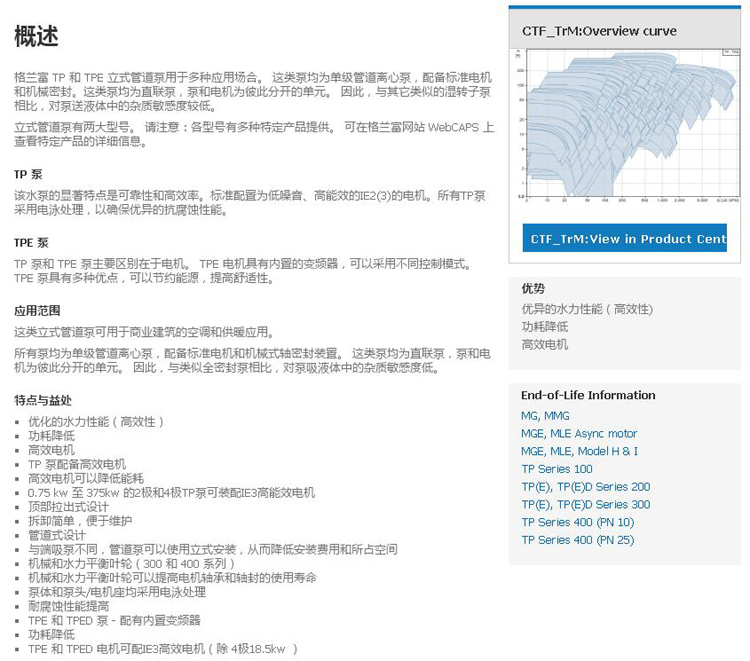
Task: Open the TP(E), TP(E)D Series 300 link
Action: point(586,504)
